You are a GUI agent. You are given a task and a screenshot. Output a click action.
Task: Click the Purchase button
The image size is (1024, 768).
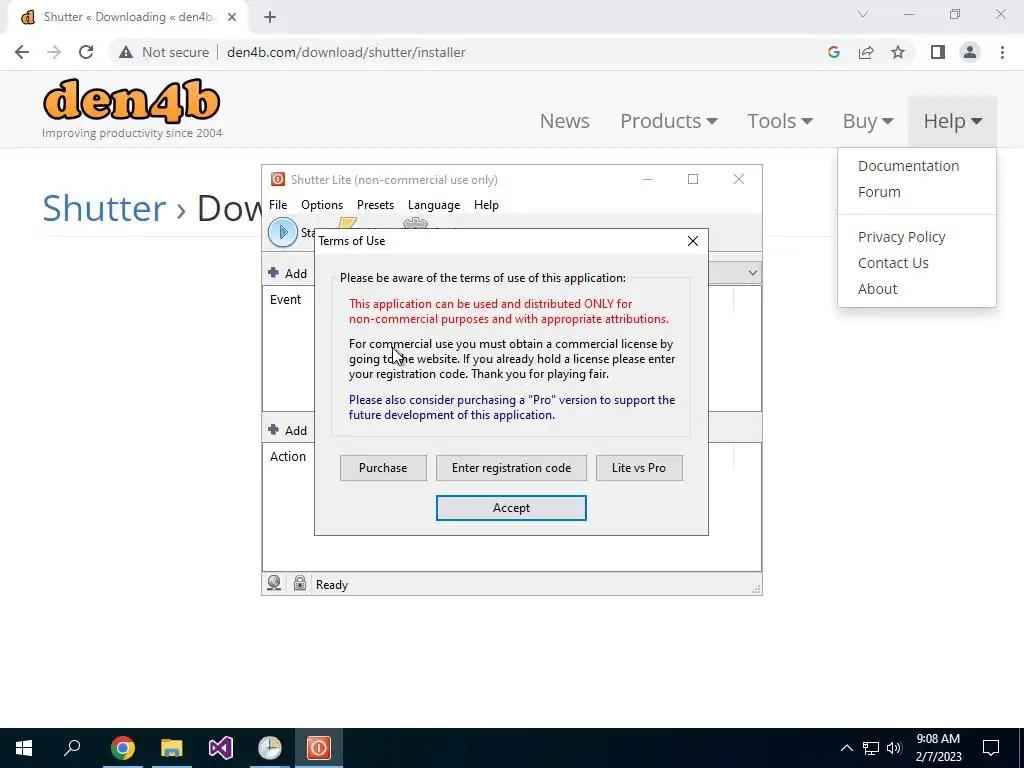[383, 468]
